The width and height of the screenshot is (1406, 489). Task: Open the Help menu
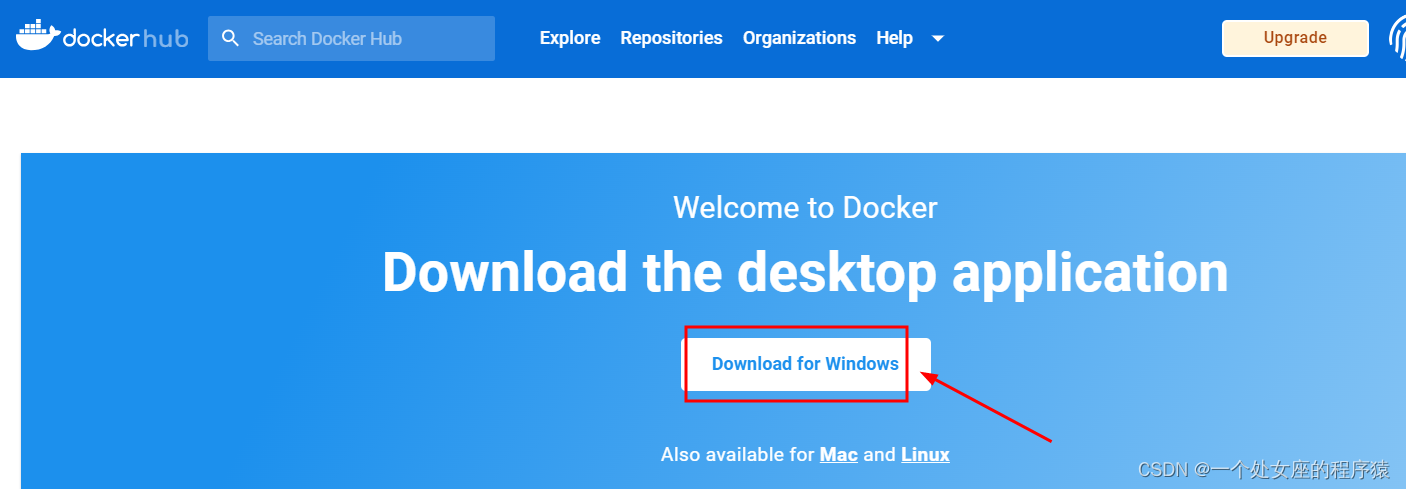point(894,38)
